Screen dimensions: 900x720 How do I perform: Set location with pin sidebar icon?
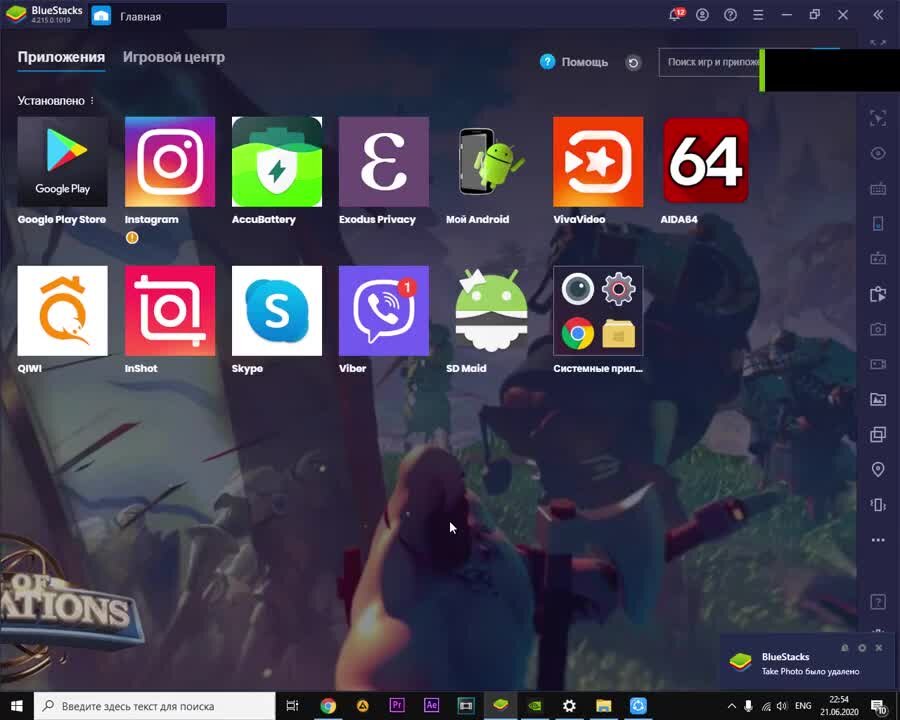click(878, 470)
